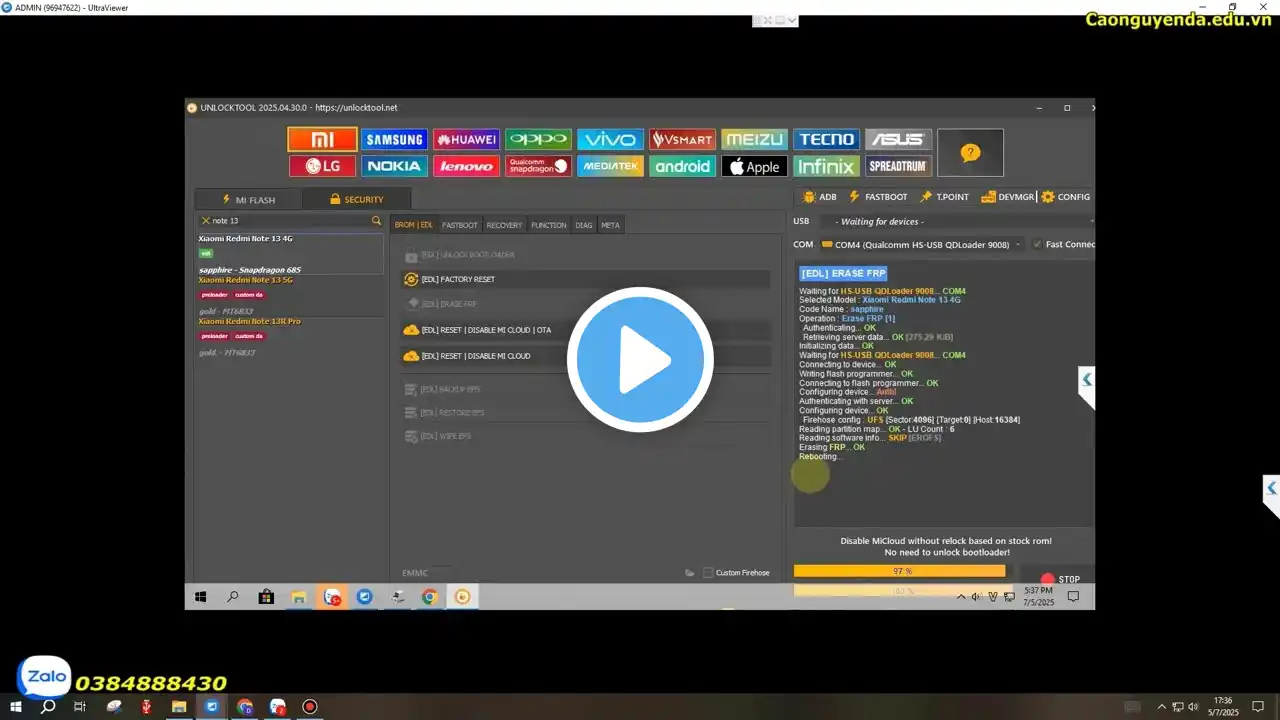This screenshot has width=1280, height=720.
Task: Toggle the Custom Firehose checkbox
Action: click(x=708, y=573)
